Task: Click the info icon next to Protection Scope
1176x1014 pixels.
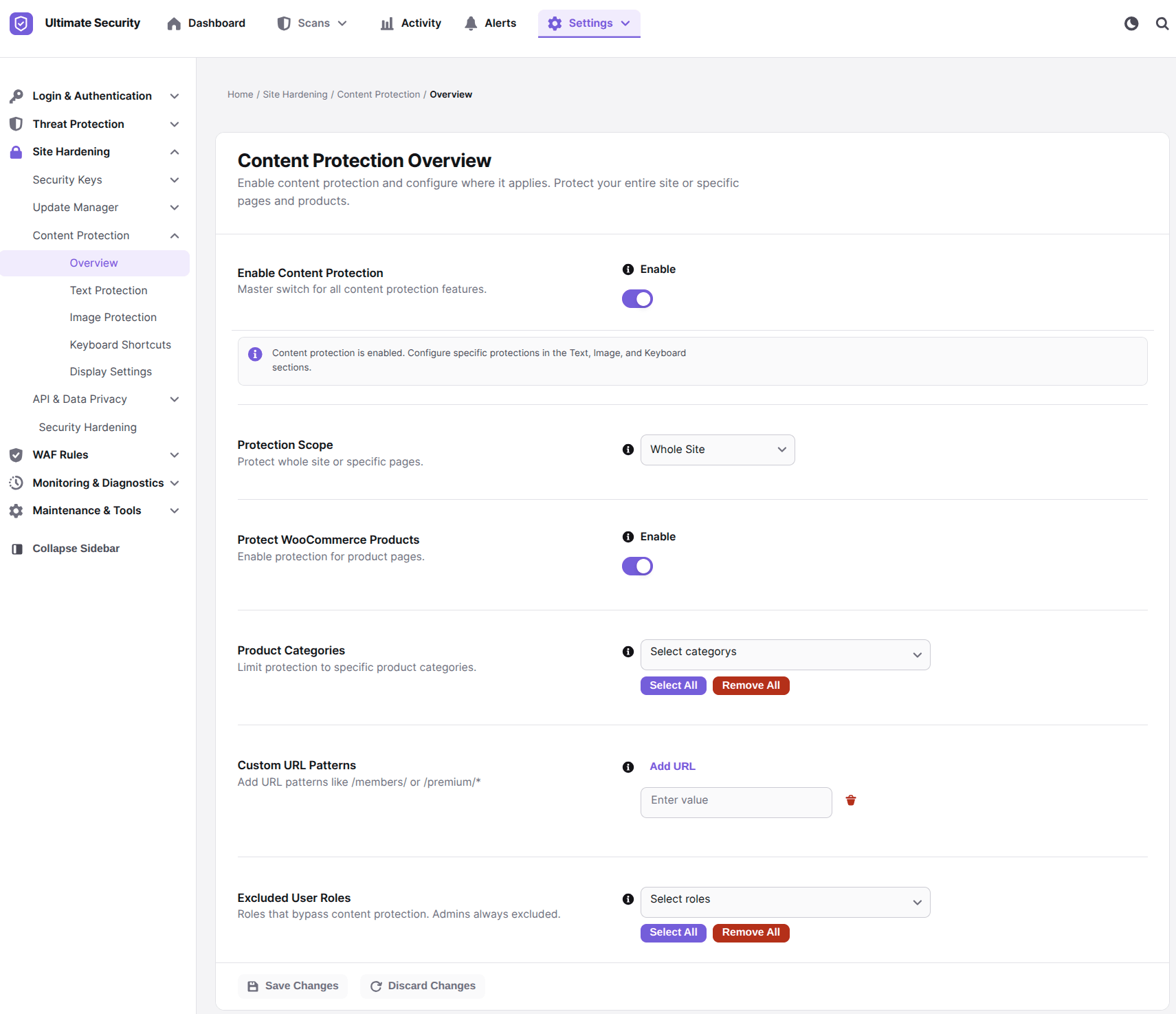Action: 628,450
